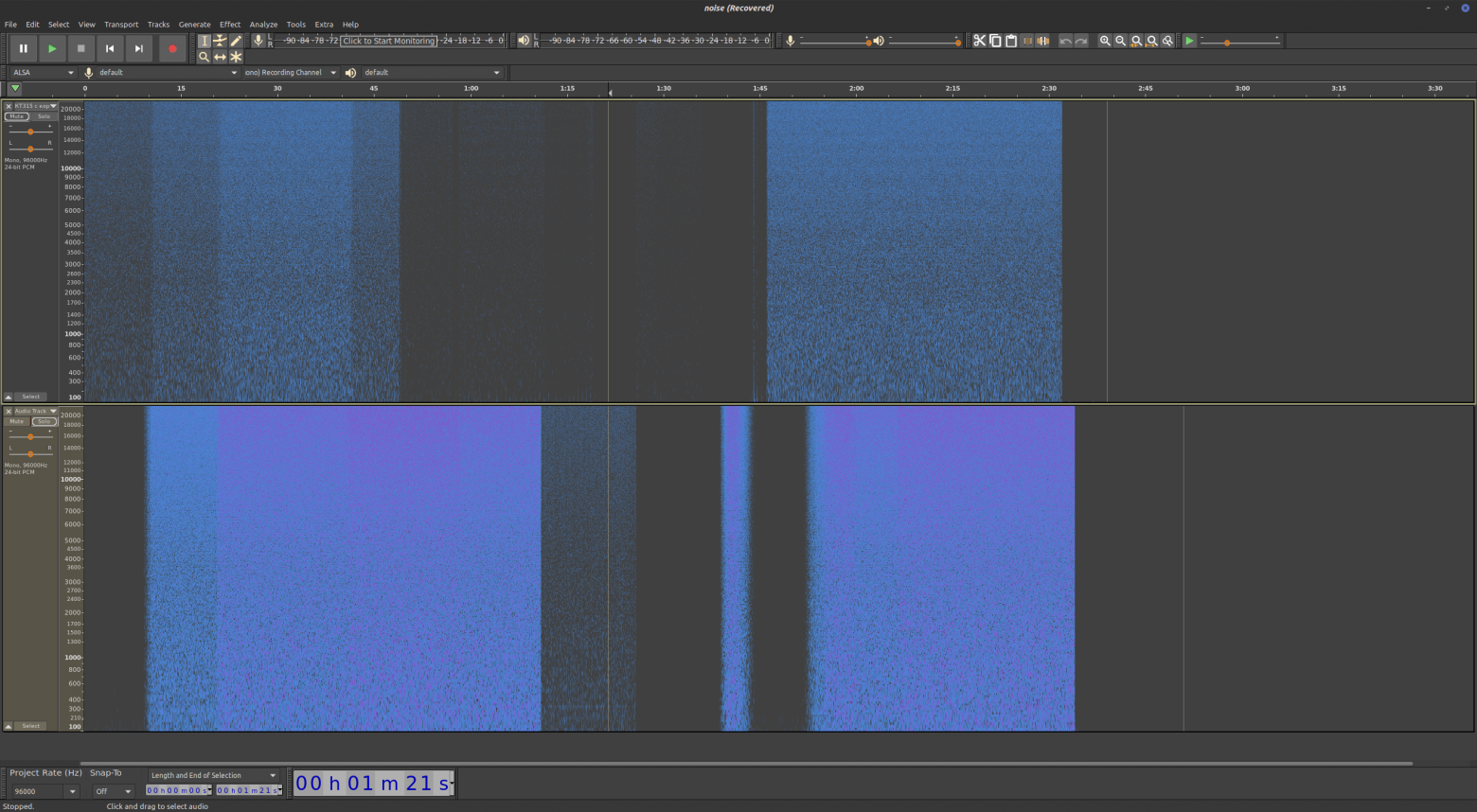Open the Effect menu
The height and width of the screenshot is (812, 1477).
pos(230,25)
